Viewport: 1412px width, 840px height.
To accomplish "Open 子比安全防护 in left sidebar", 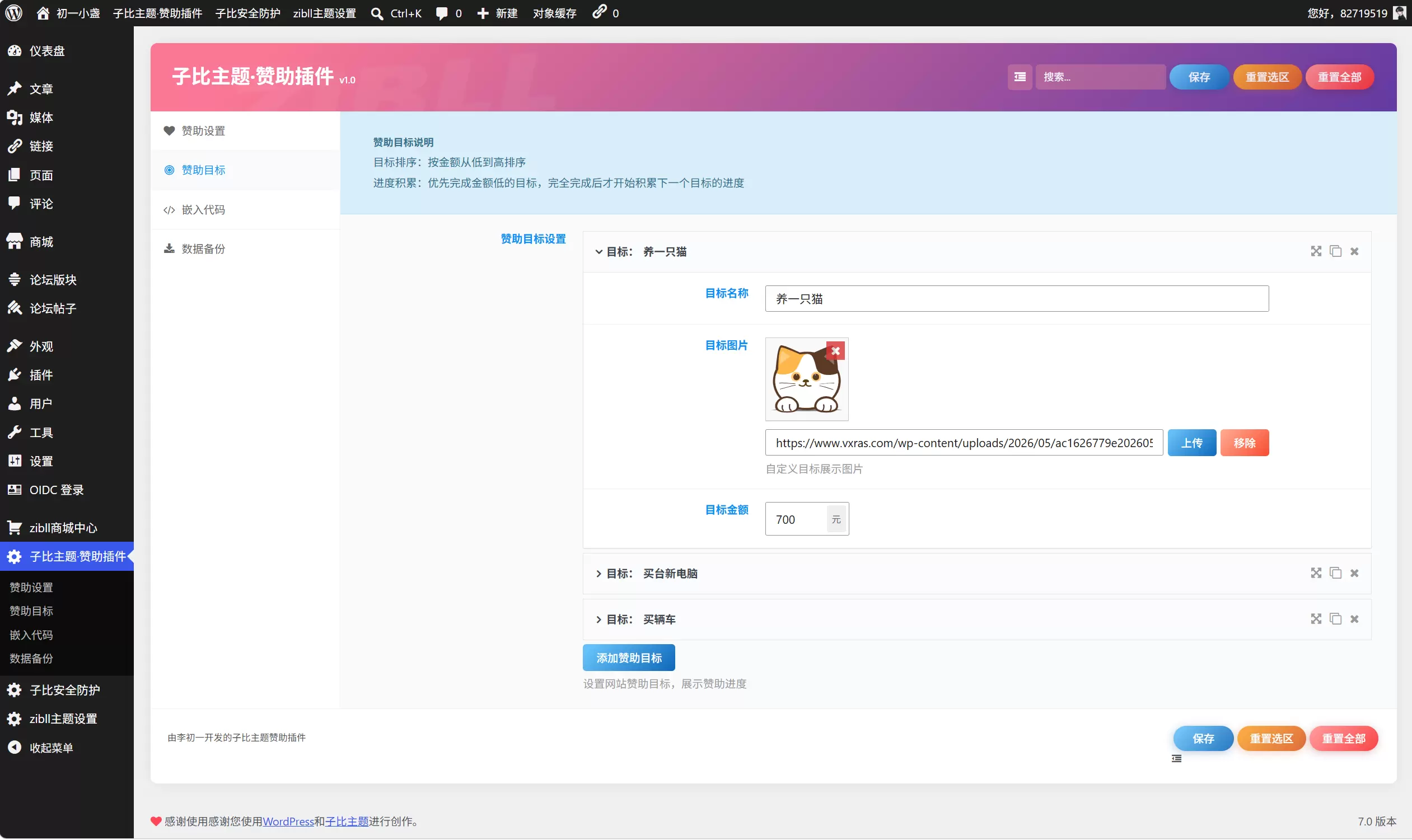I will [67, 690].
